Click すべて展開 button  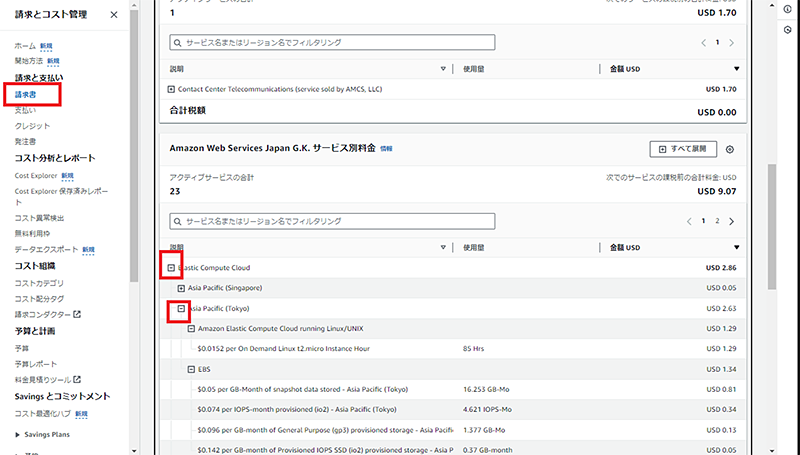pos(683,149)
